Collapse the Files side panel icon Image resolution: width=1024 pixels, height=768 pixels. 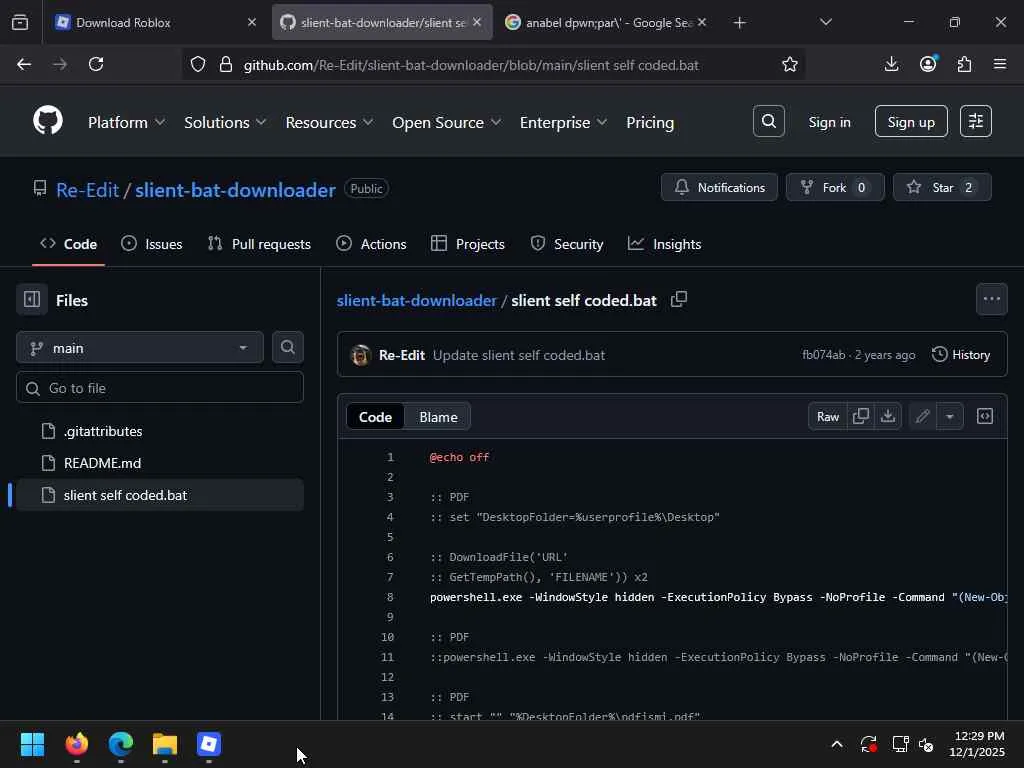pos(32,300)
